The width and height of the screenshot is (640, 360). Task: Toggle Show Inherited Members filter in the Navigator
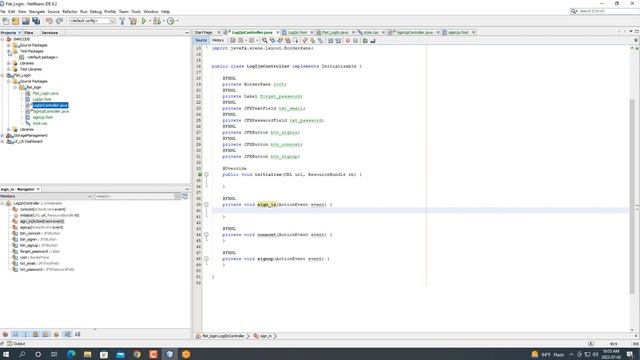click(5, 334)
